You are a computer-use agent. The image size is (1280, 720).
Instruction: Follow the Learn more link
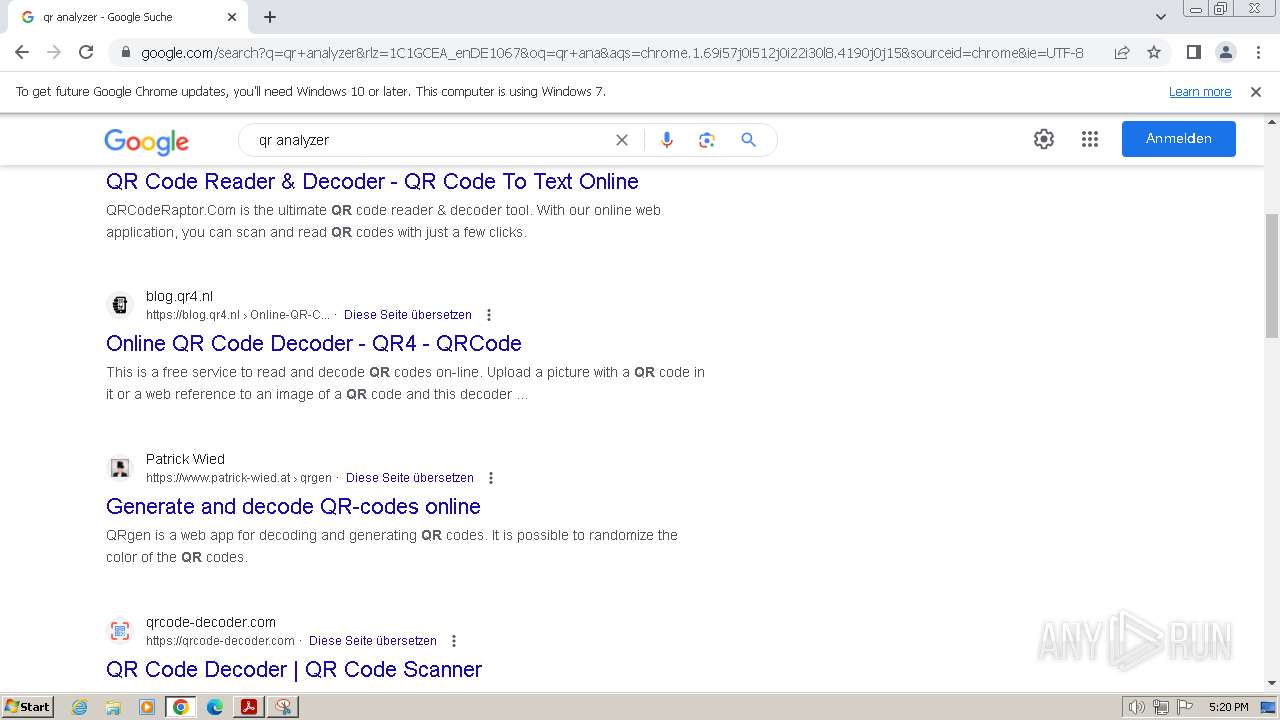click(1200, 92)
